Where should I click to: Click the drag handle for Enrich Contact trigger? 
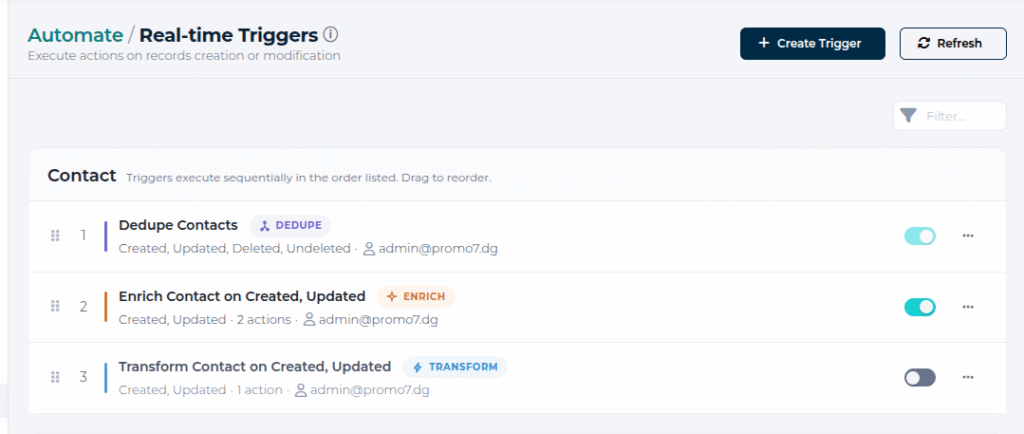point(56,306)
